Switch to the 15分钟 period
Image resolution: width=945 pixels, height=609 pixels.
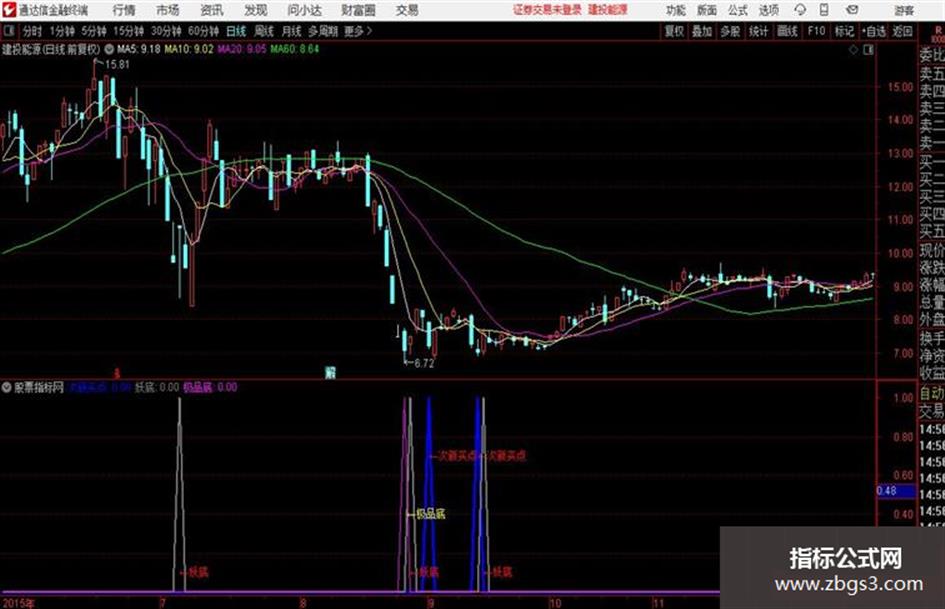click(x=128, y=31)
